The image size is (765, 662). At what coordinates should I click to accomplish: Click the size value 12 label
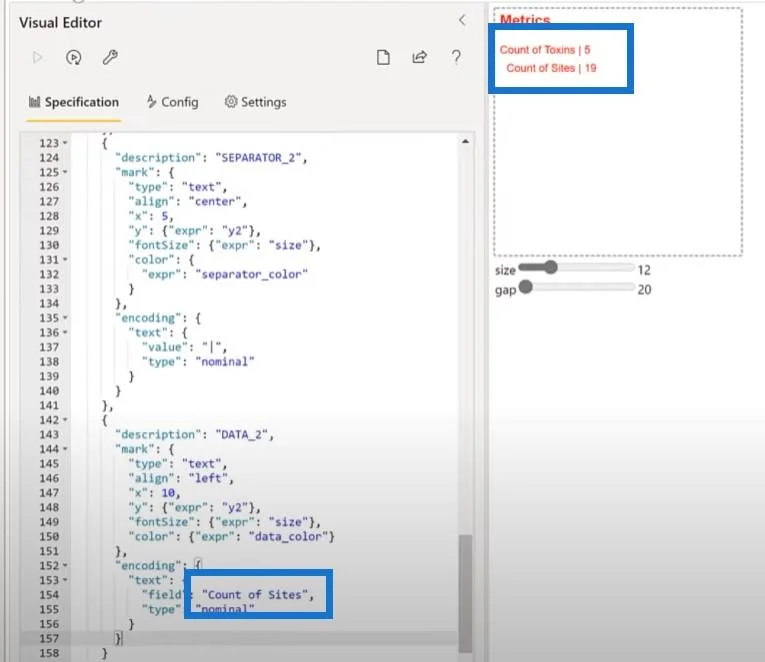pyautogui.click(x=644, y=270)
